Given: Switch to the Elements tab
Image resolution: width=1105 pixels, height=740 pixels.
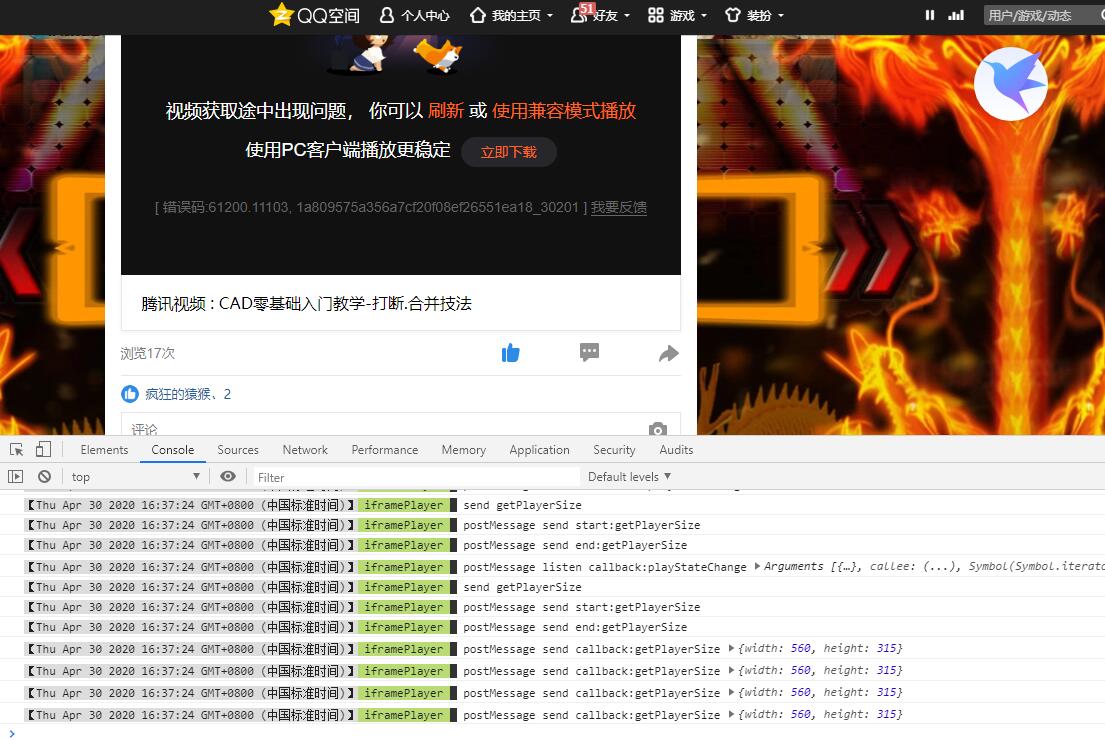Looking at the screenshot, I should (104, 450).
